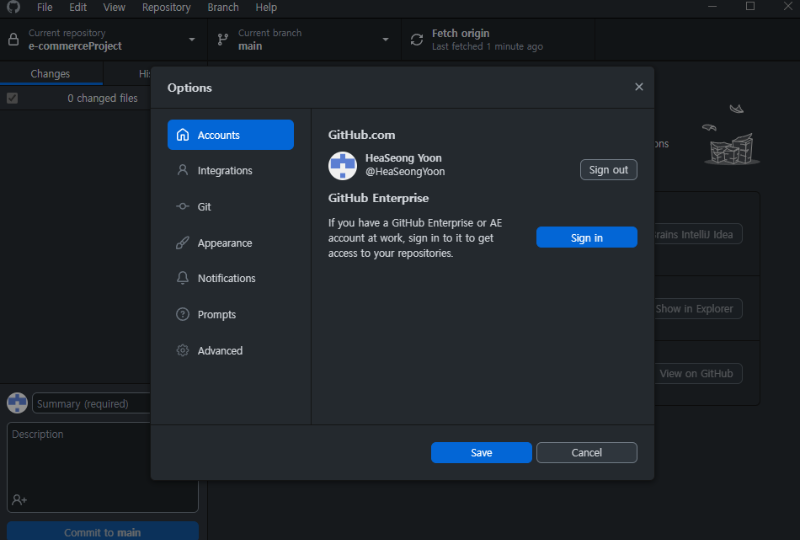
Task: Click the add co-authors icon in Description box
Action: point(19,500)
